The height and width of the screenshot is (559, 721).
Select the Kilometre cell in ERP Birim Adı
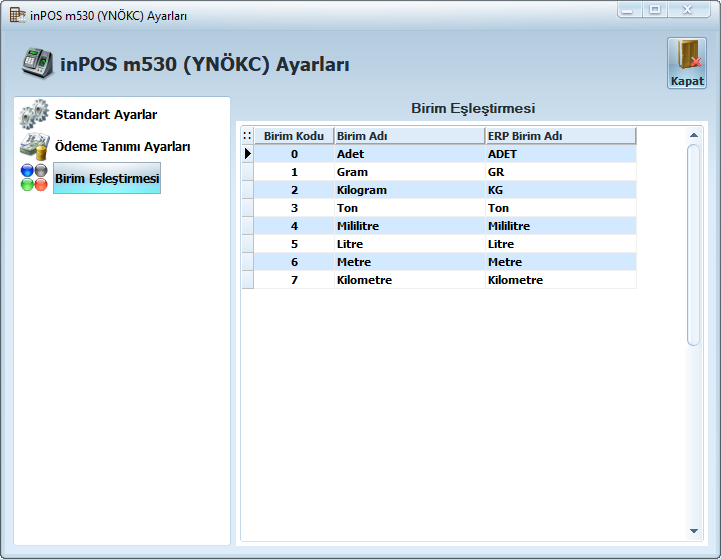[x=561, y=280]
